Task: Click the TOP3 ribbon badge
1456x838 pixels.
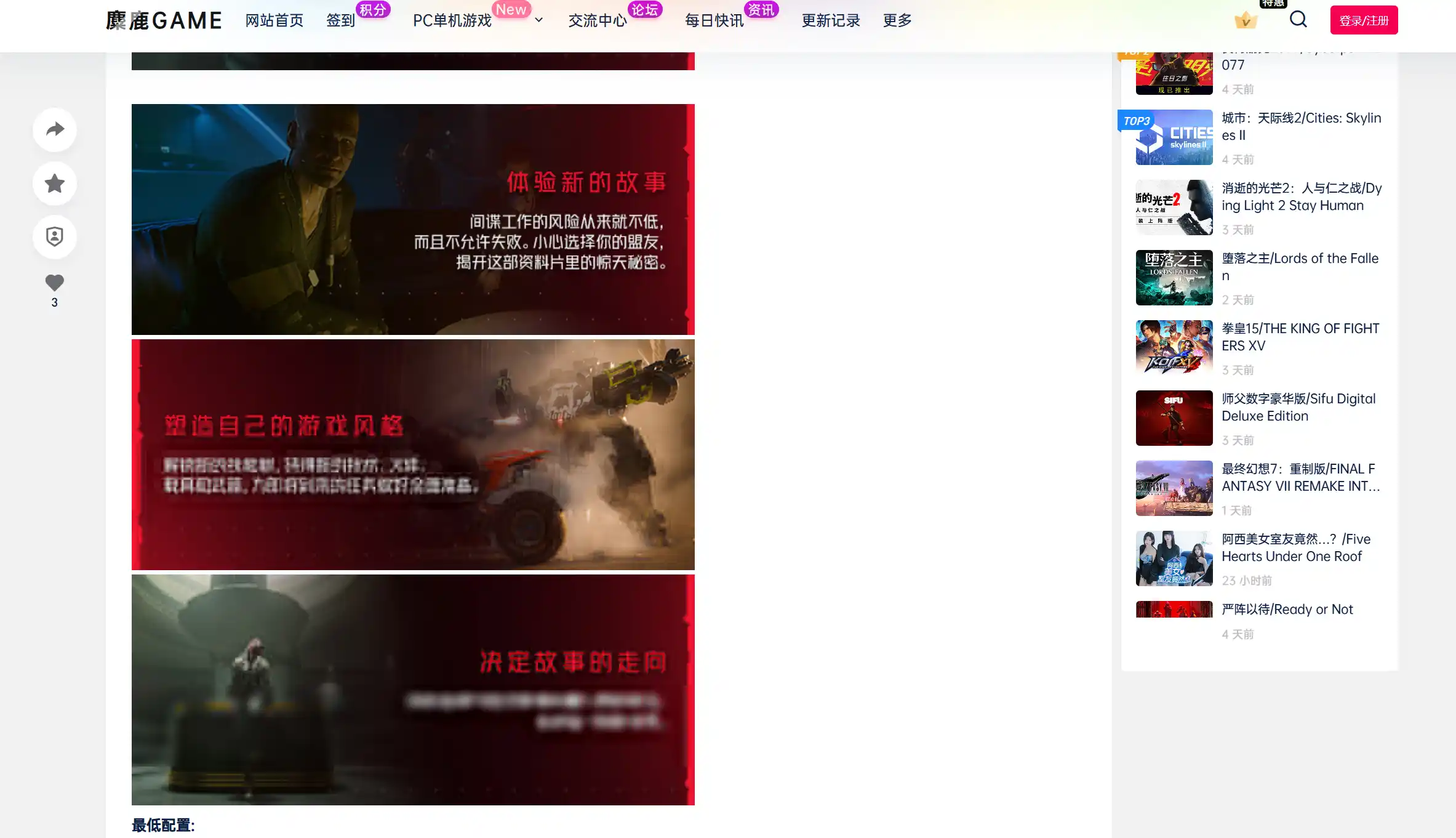Action: (x=1136, y=121)
